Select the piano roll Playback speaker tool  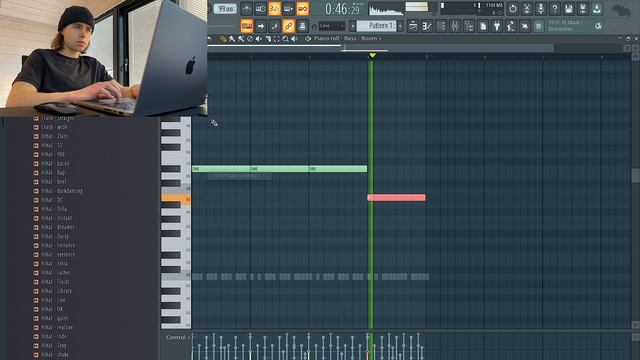[294, 39]
